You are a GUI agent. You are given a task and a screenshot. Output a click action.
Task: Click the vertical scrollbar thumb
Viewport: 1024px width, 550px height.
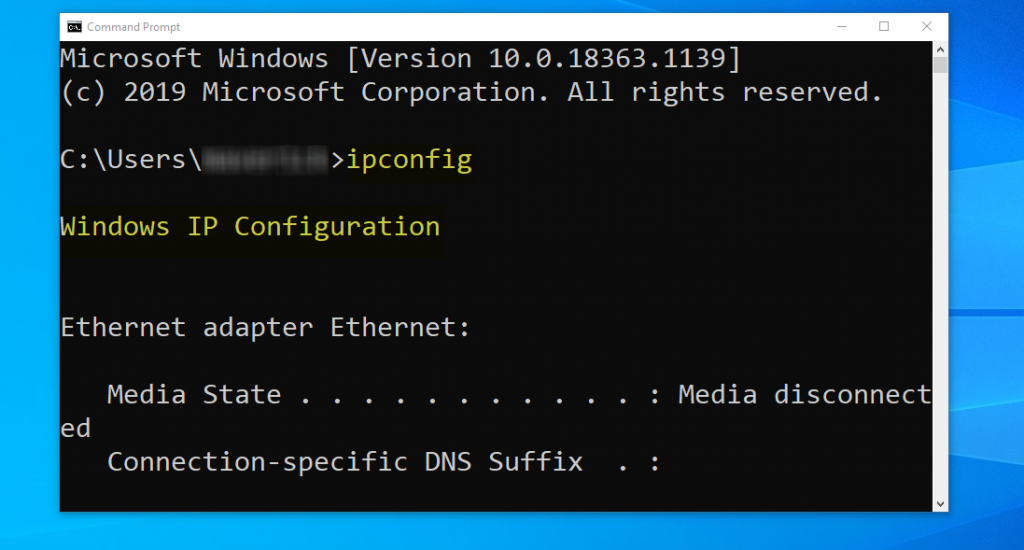(940, 65)
